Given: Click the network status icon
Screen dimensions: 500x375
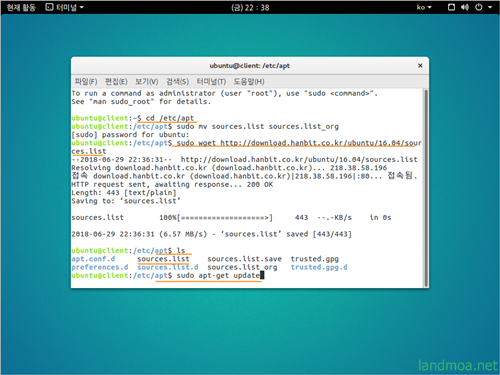Looking at the screenshot, I should 451,7.
